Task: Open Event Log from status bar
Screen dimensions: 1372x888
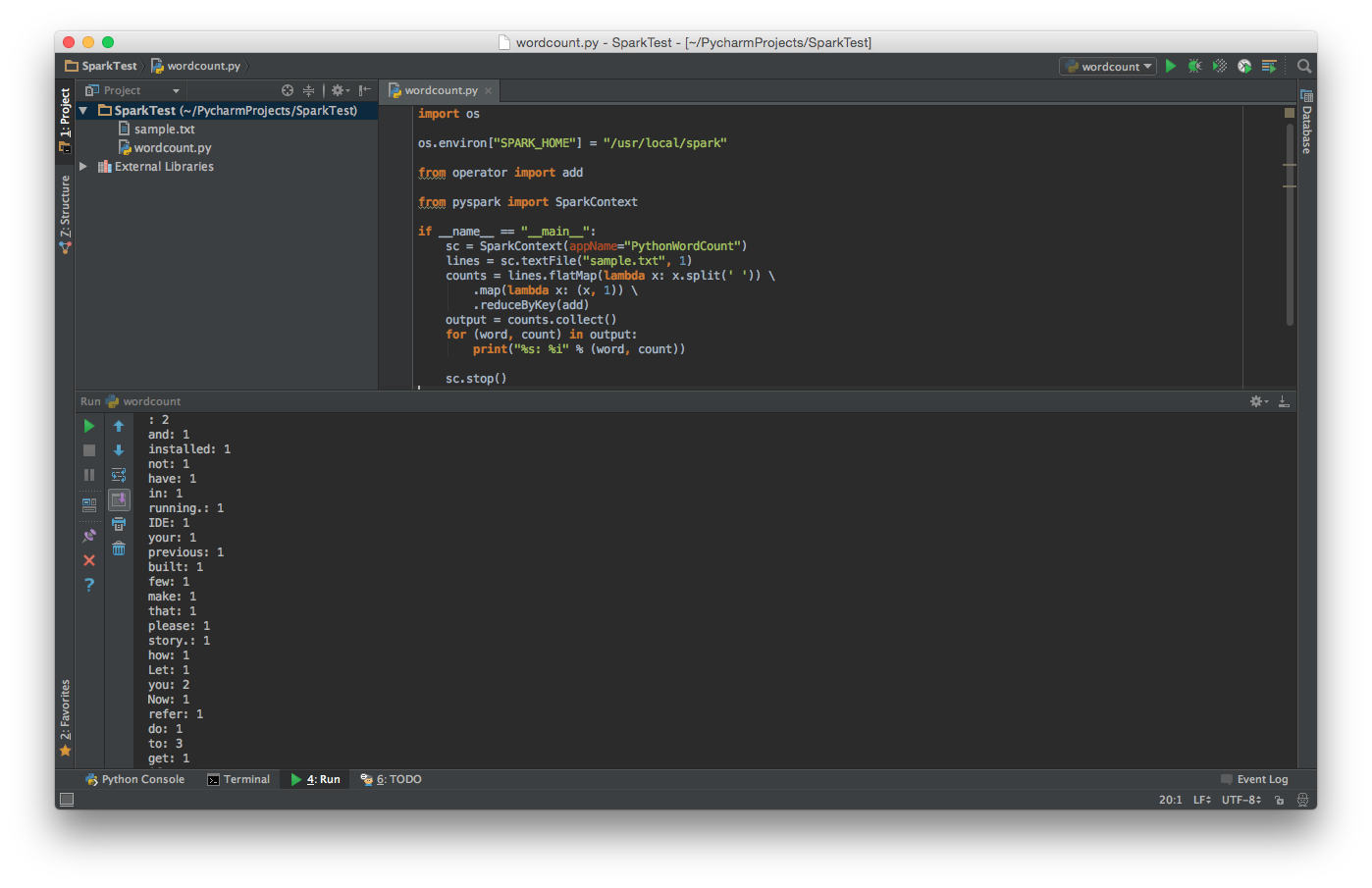Action: 1254,779
